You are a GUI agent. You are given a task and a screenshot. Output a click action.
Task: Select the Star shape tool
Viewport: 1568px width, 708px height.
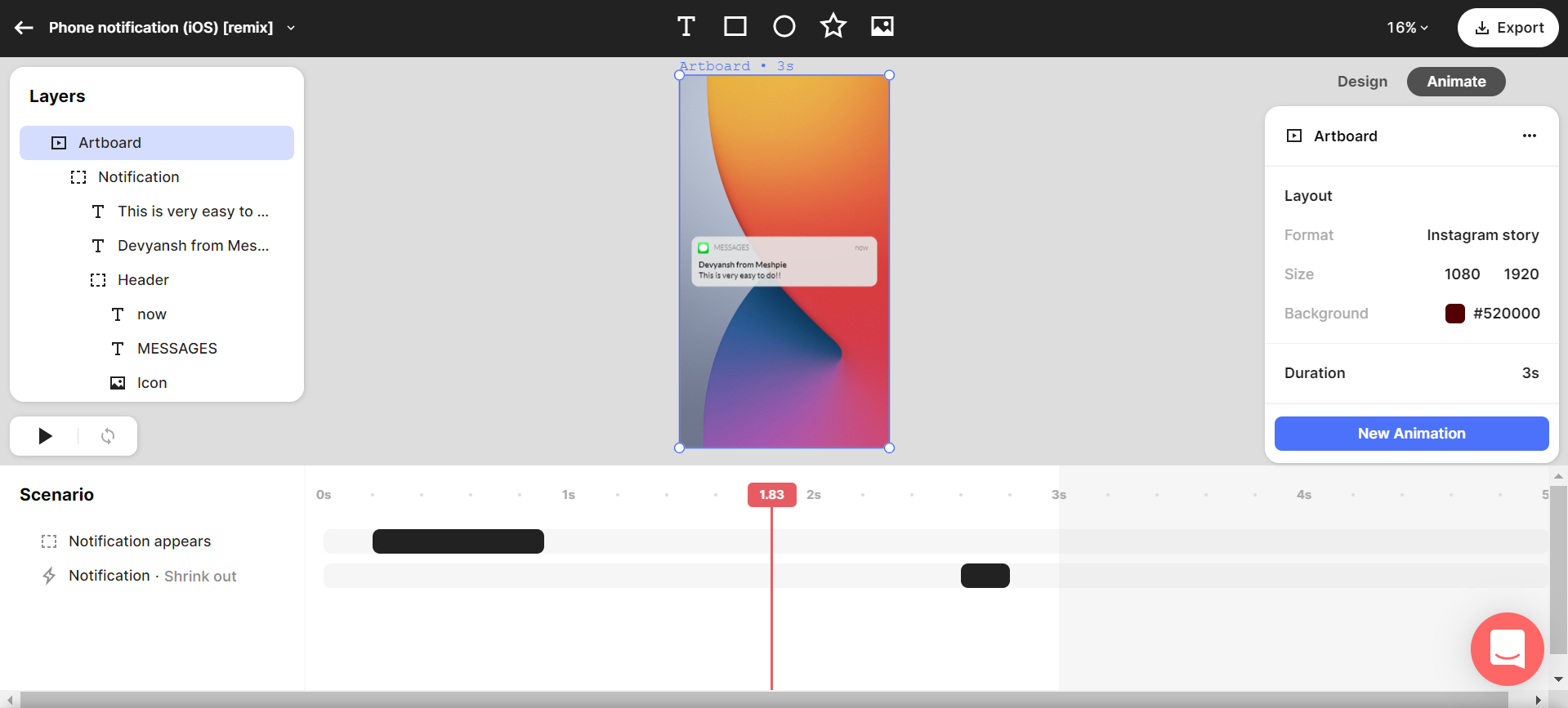coord(833,26)
